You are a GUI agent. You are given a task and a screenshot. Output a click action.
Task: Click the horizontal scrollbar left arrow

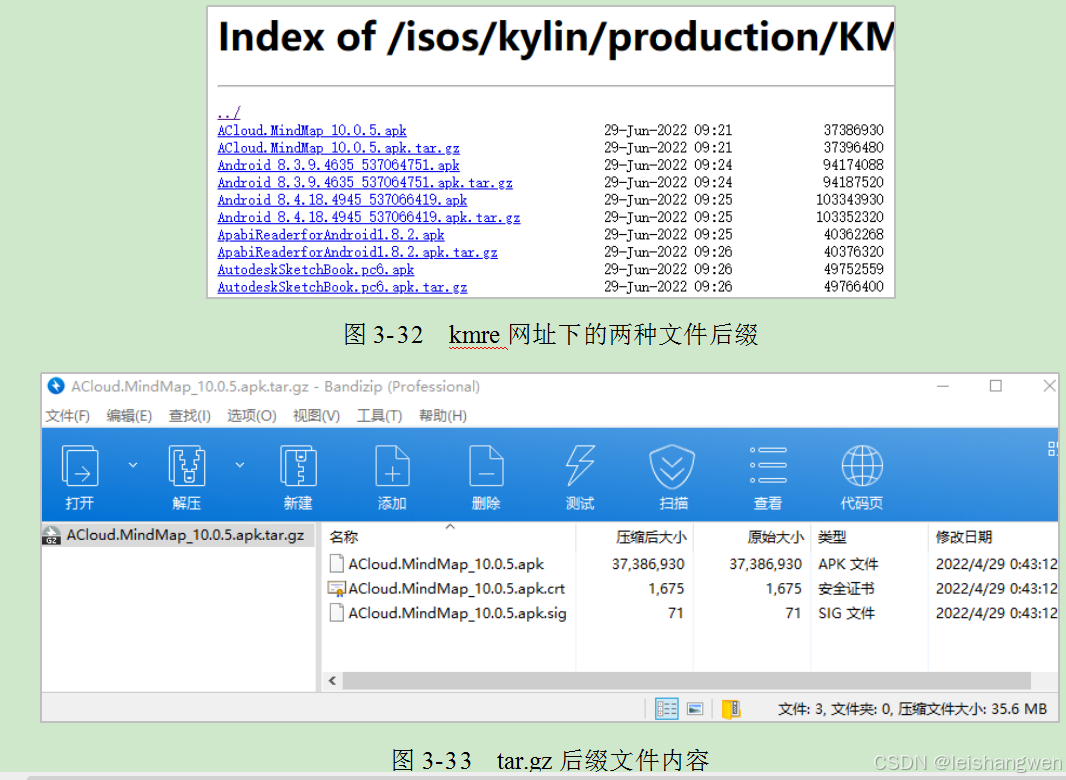(x=332, y=681)
